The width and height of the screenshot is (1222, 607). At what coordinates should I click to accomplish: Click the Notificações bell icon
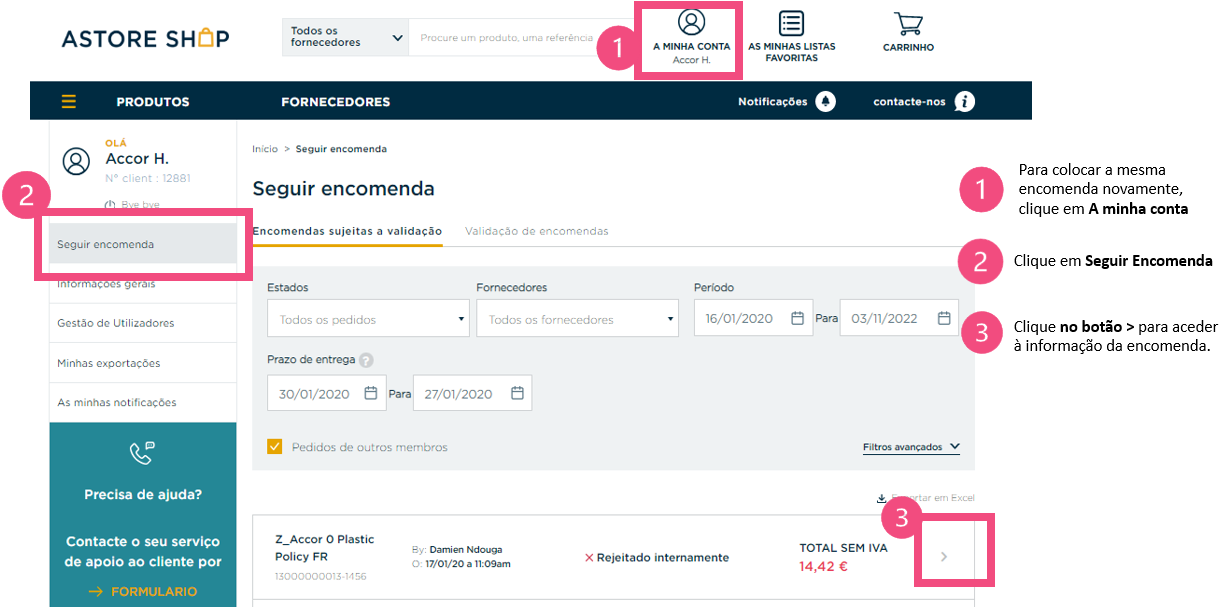(825, 101)
